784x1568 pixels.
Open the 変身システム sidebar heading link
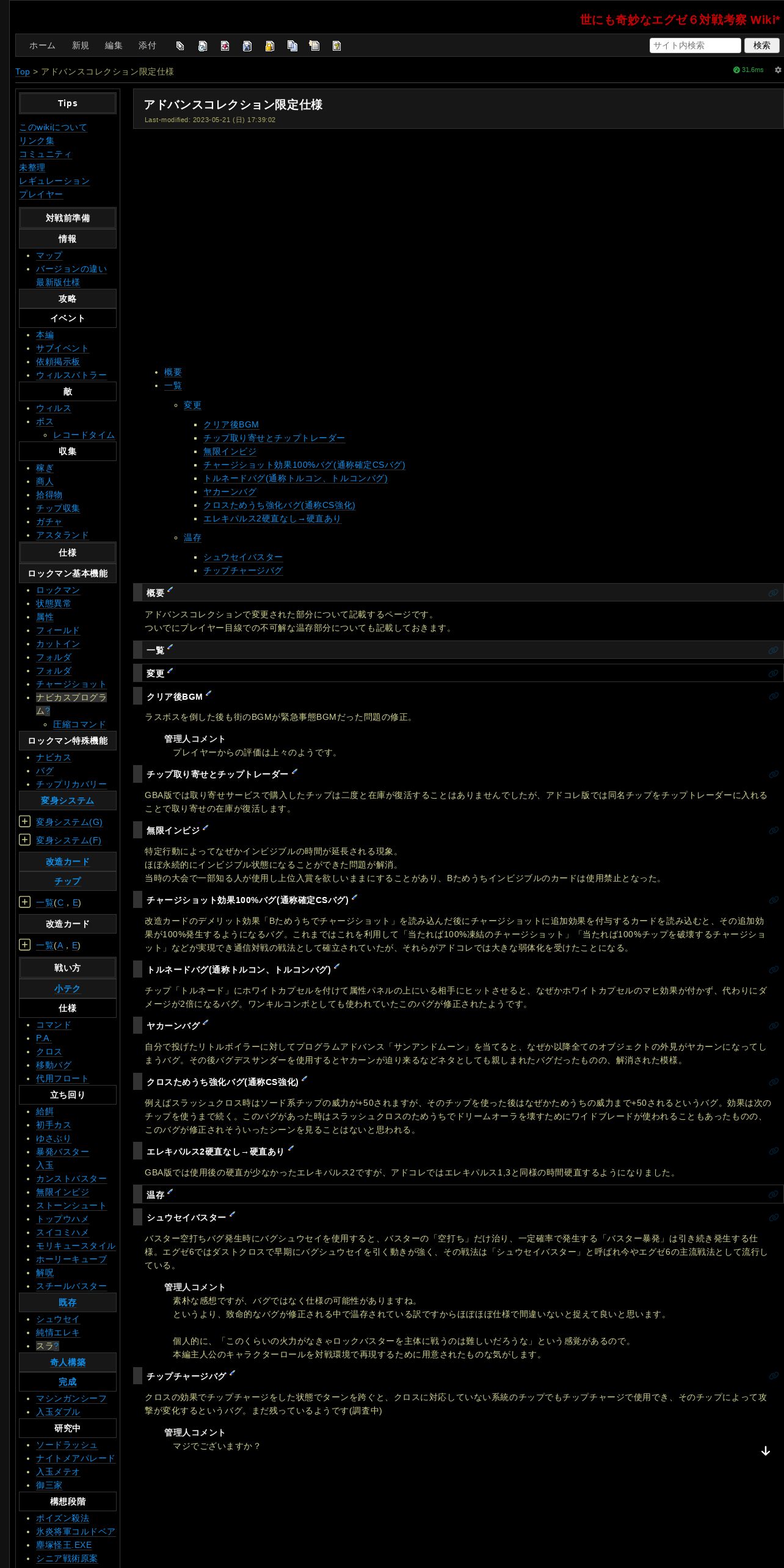point(67,800)
